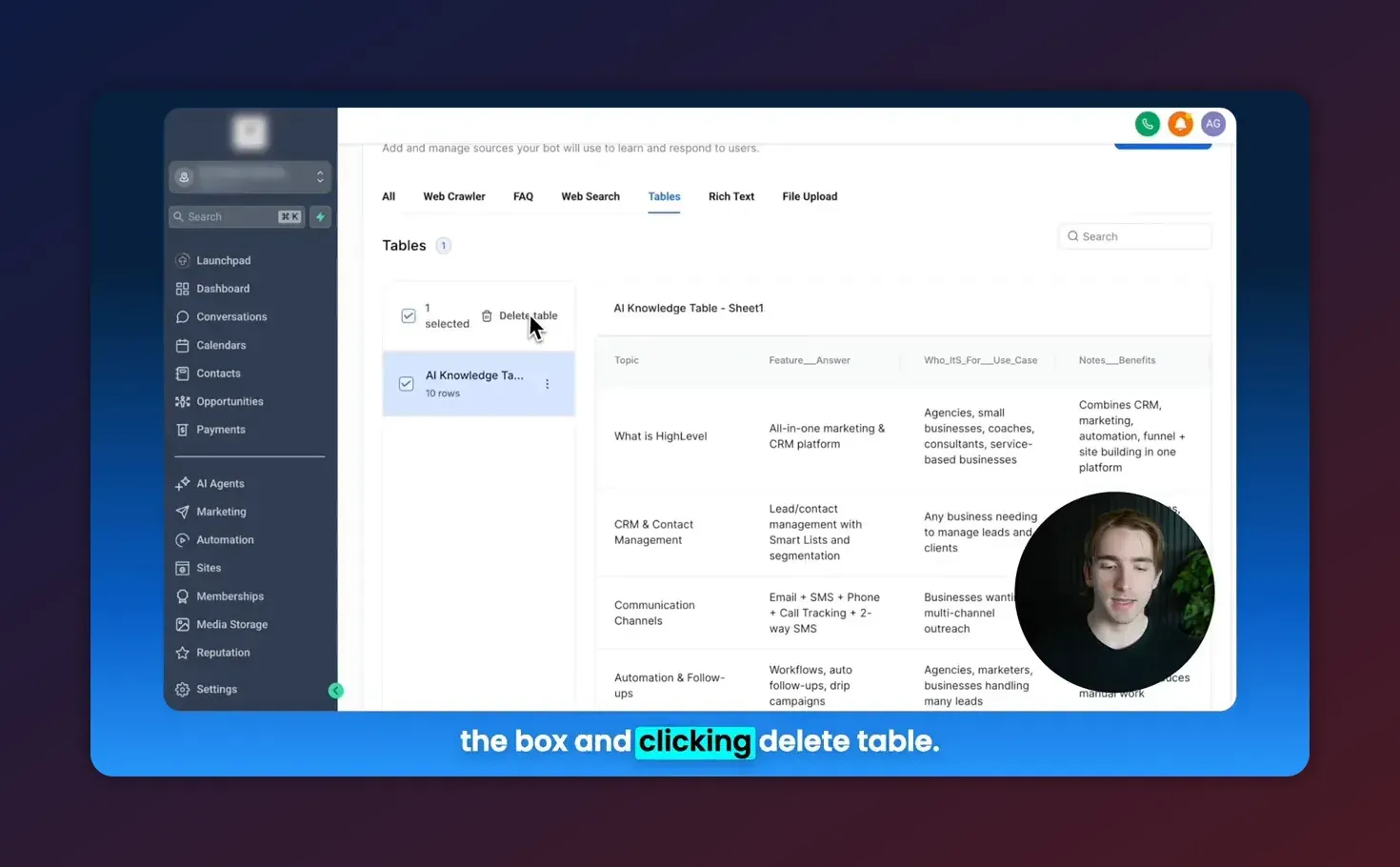Select the FAQ tab
The image size is (1400, 867).
[x=523, y=197]
